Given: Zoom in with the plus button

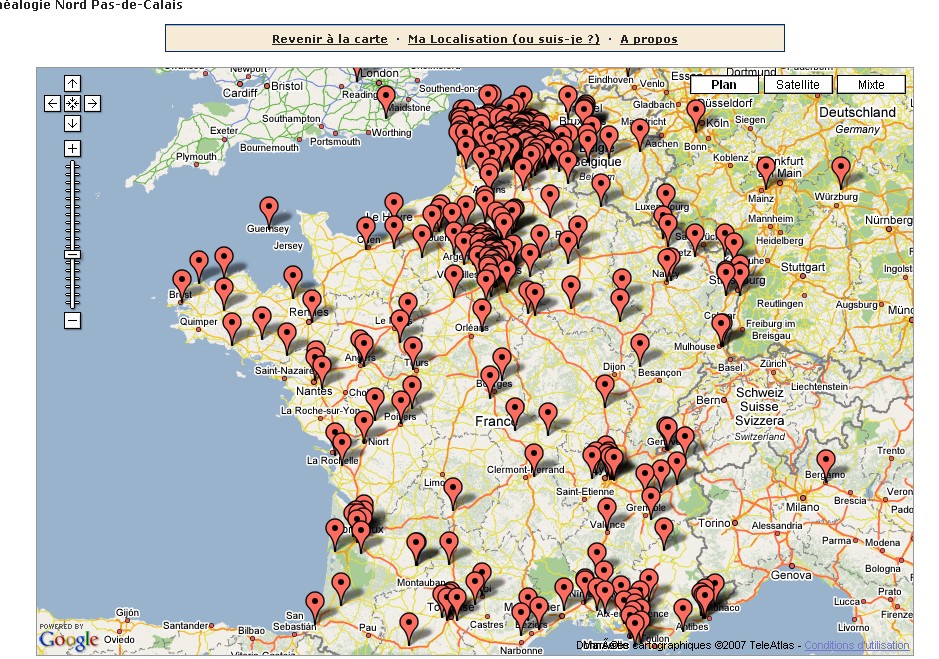Looking at the screenshot, I should pos(72,148).
